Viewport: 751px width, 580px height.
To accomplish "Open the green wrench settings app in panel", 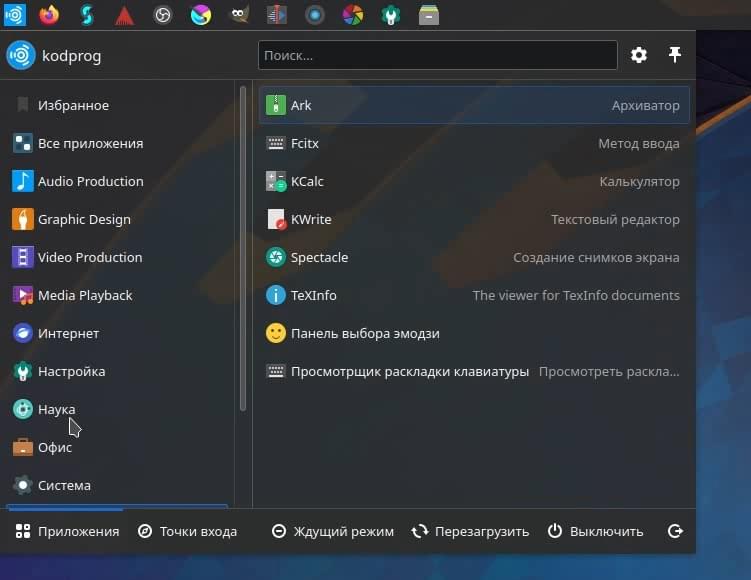I will 391,15.
